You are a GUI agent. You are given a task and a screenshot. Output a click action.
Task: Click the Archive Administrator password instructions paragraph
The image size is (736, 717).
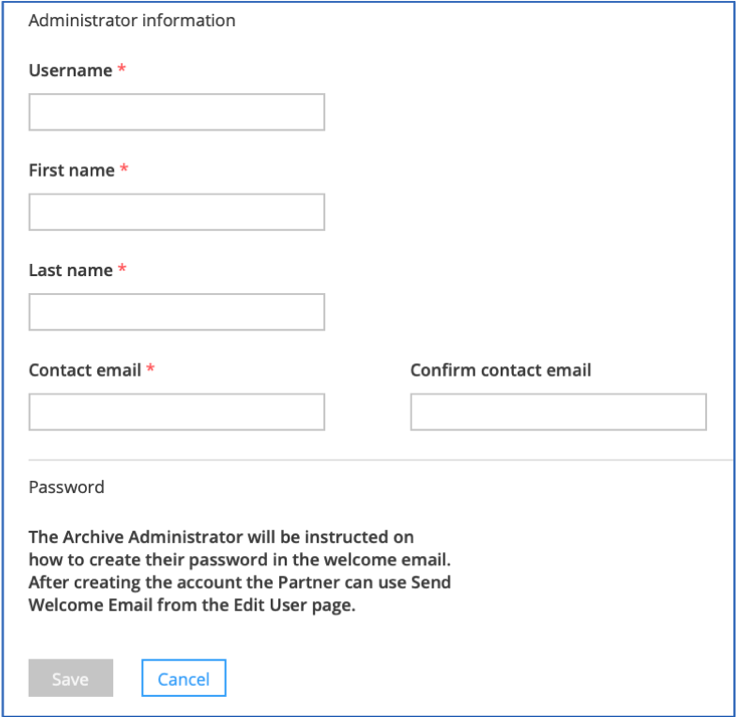click(x=239, y=571)
